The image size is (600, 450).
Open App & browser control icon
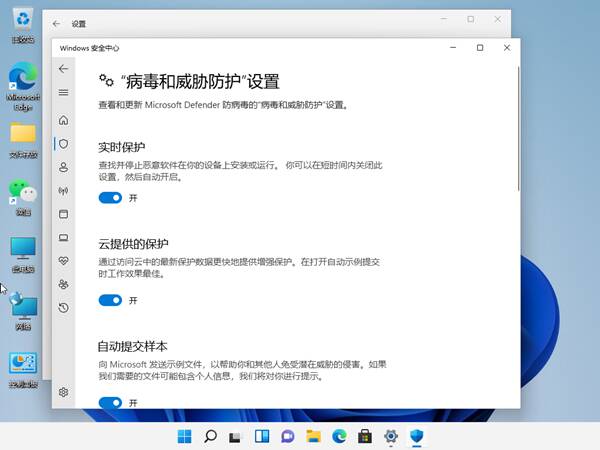click(64, 214)
